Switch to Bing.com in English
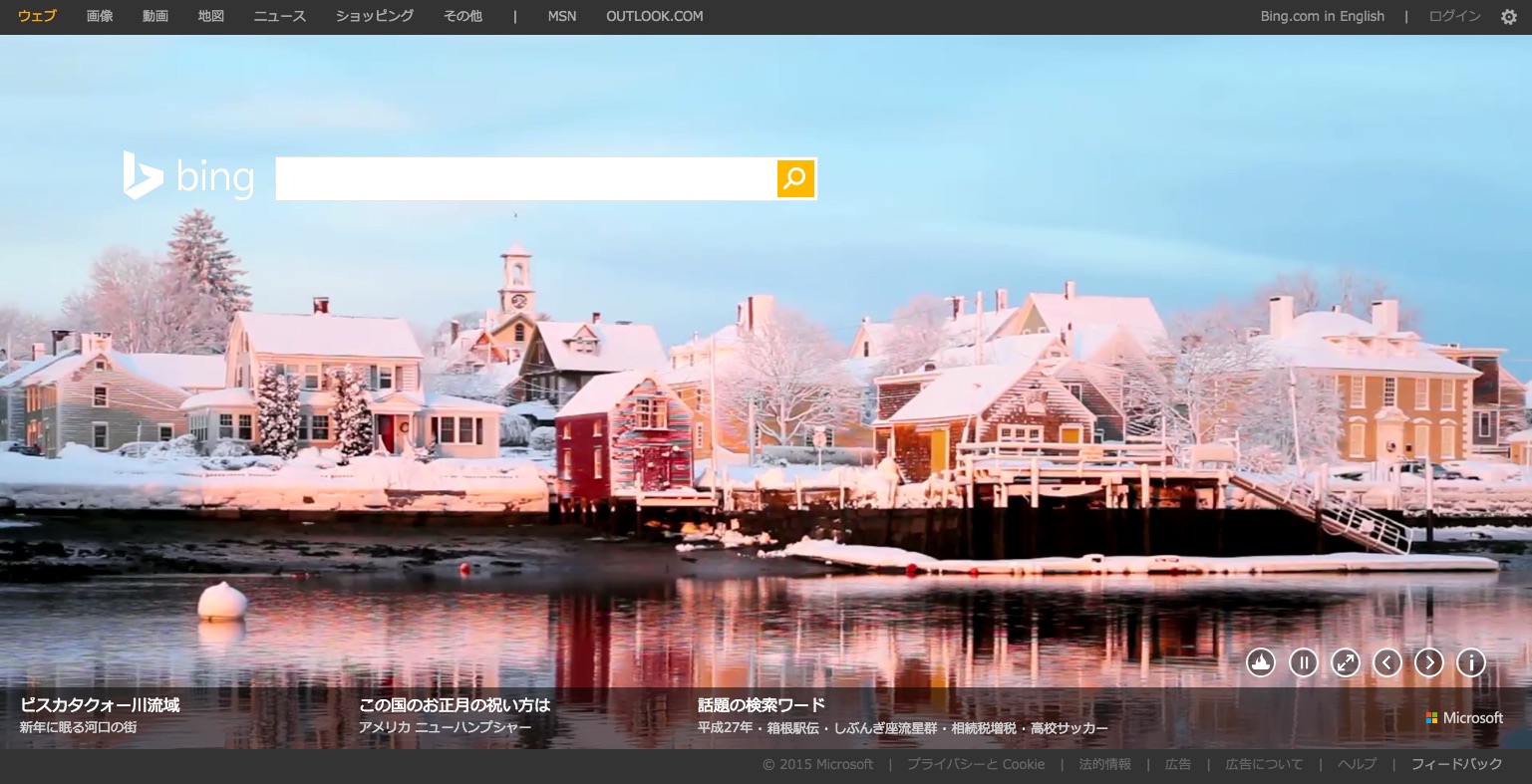The image size is (1532, 784). [x=1322, y=16]
